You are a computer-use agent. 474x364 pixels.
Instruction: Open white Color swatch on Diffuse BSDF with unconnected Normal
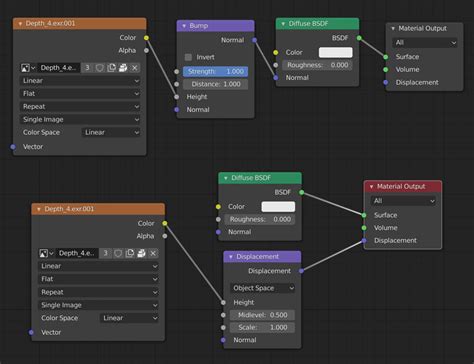[278, 207]
